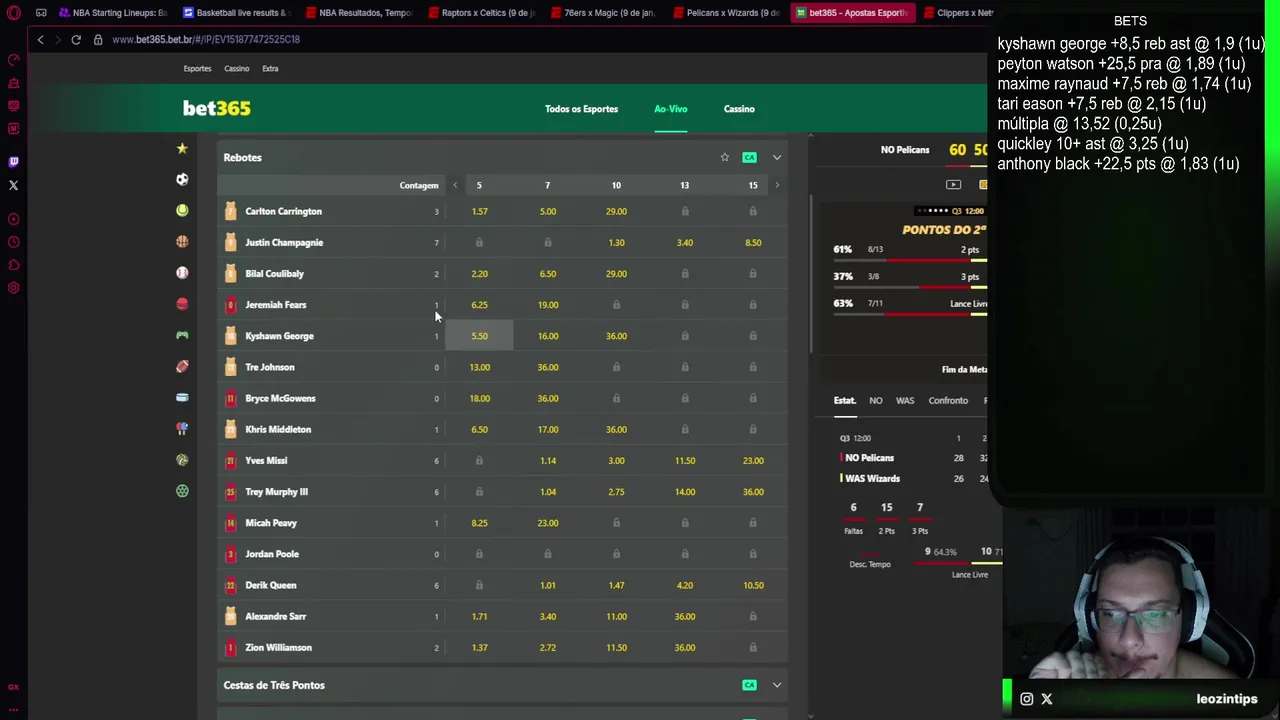The width and height of the screenshot is (1280, 720).
Task: Switch to 76ers x Magic browser tab
Action: (604, 13)
